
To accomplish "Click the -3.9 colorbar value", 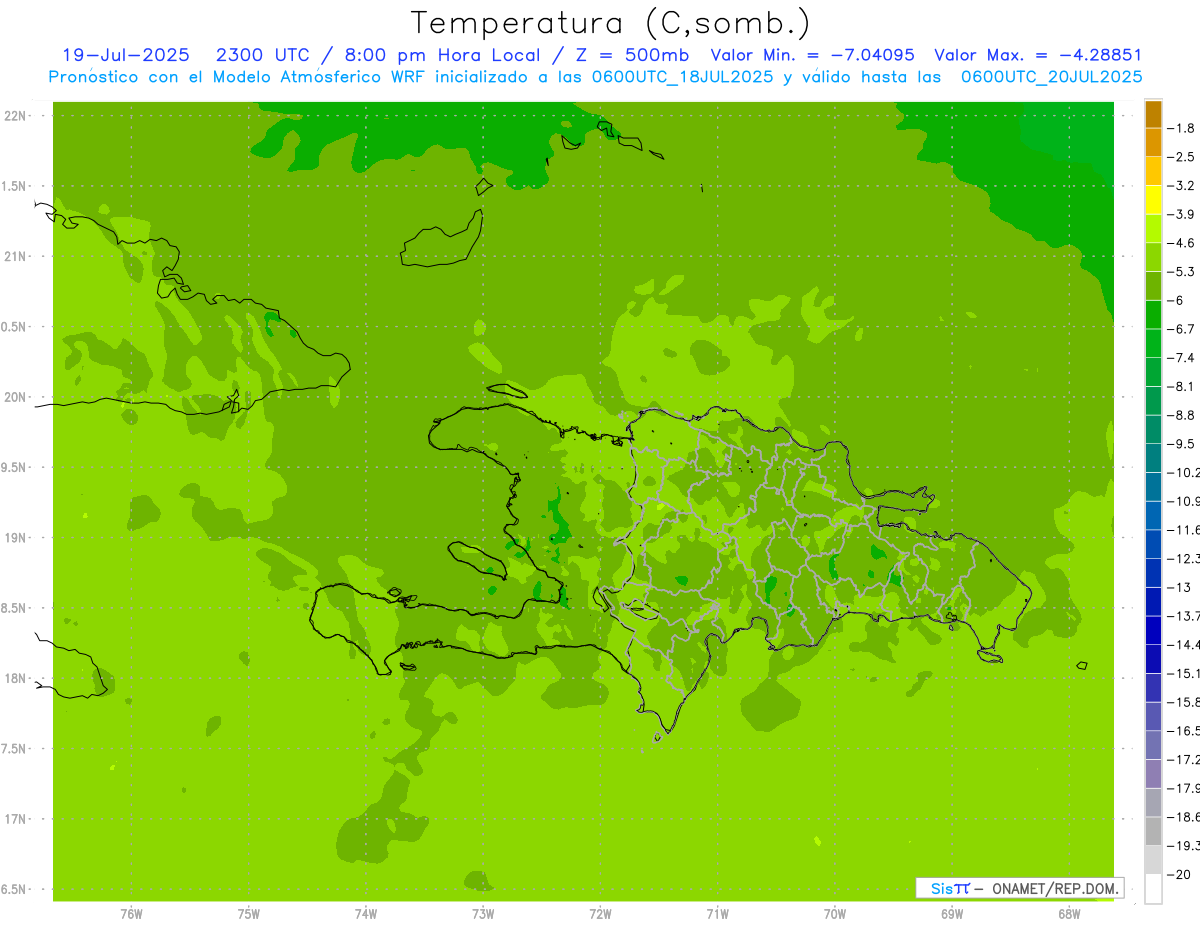I will [1183, 214].
